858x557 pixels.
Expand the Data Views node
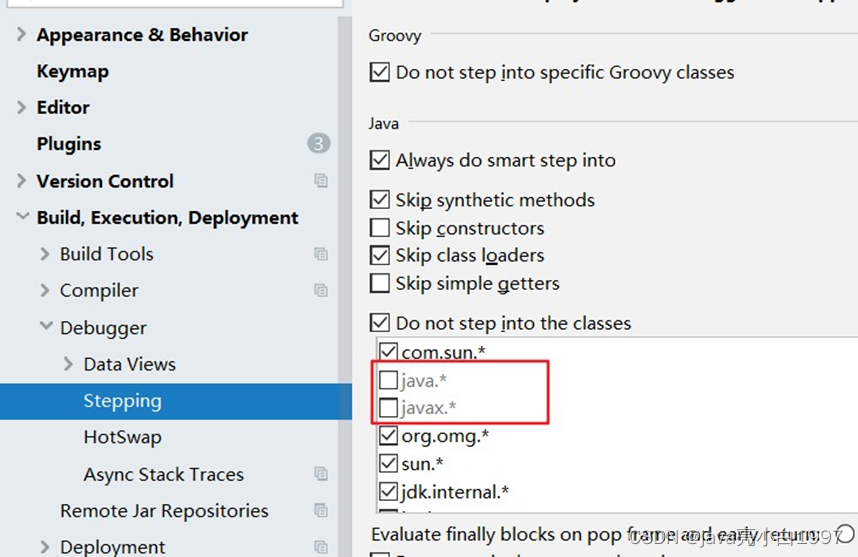(68, 364)
